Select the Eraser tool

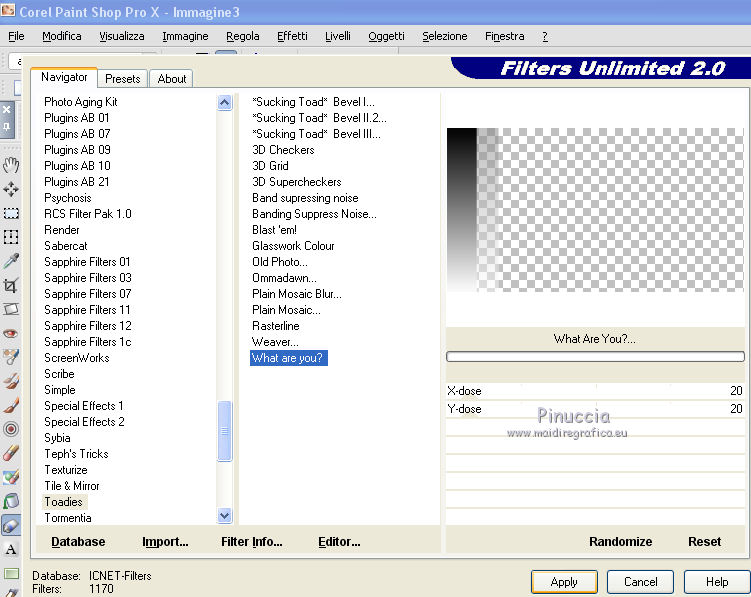pyautogui.click(x=11, y=453)
